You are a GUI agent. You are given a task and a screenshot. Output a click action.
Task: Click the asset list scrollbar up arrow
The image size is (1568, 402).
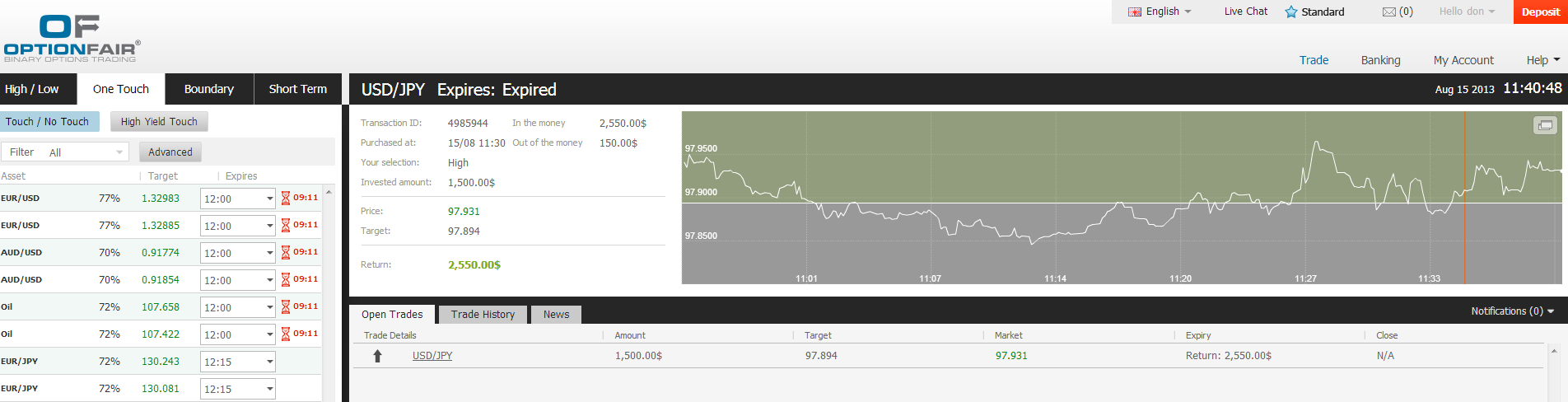coord(329,192)
